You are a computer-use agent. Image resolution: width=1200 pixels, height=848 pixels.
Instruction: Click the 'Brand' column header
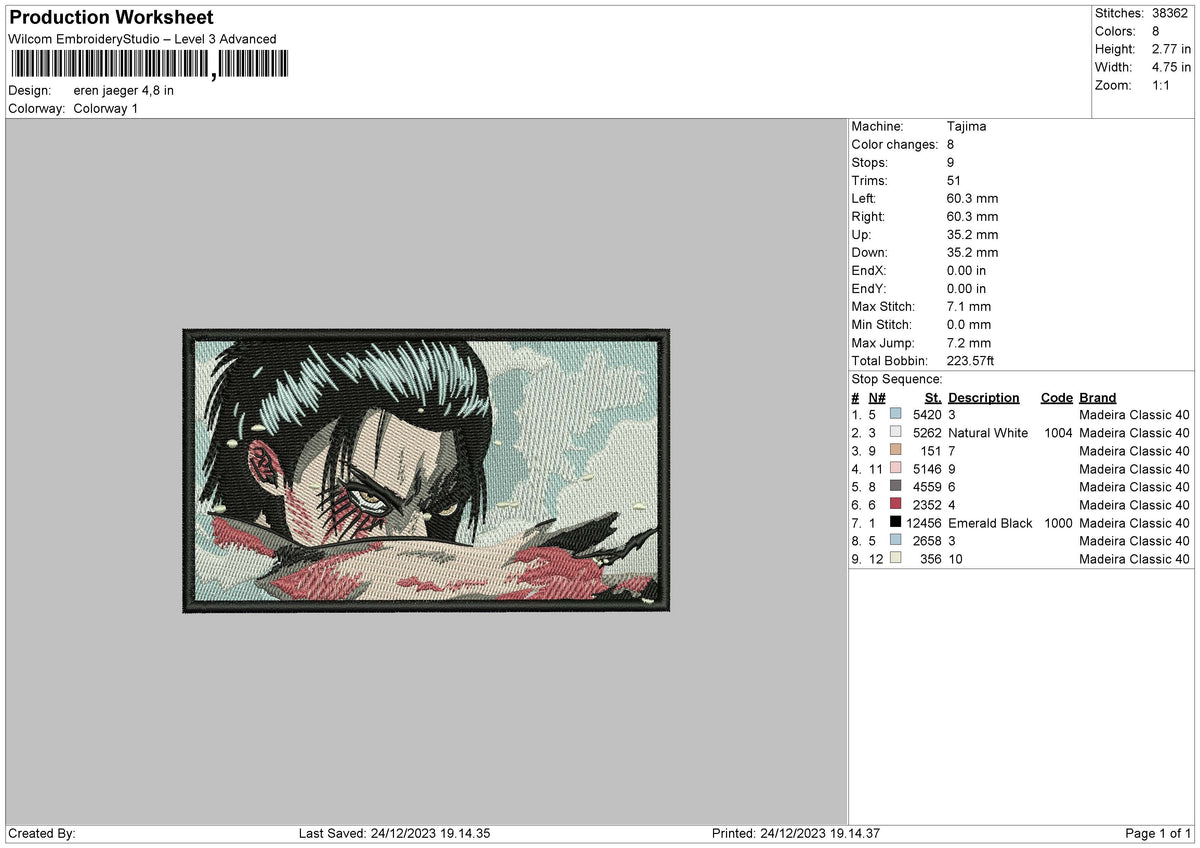click(x=1098, y=397)
